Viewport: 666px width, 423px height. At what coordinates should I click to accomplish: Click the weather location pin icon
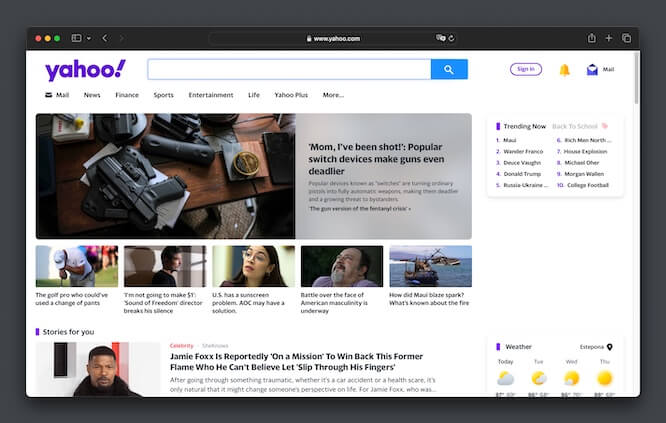(610, 347)
